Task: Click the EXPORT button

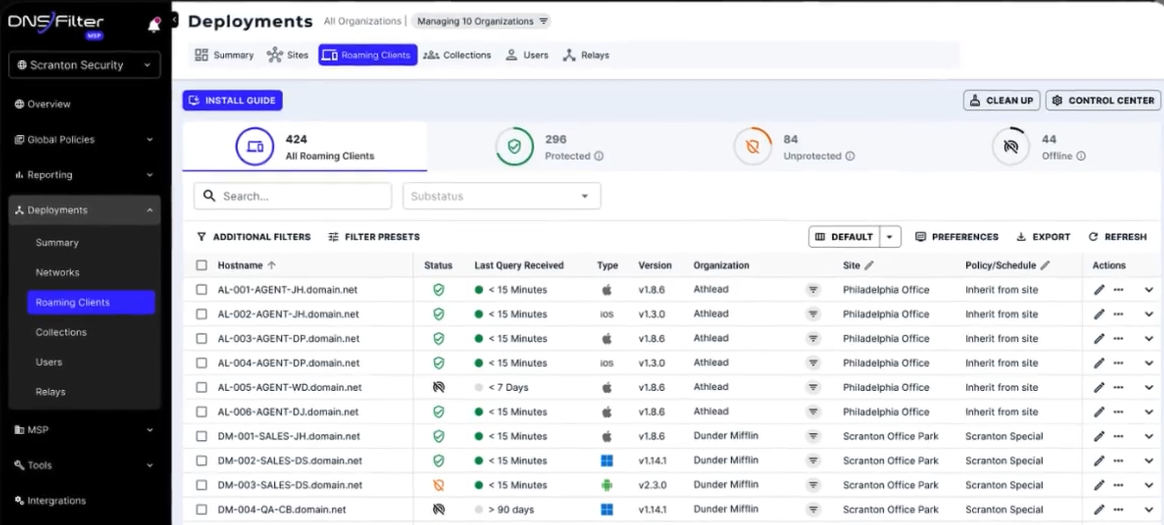Action: 1043,237
